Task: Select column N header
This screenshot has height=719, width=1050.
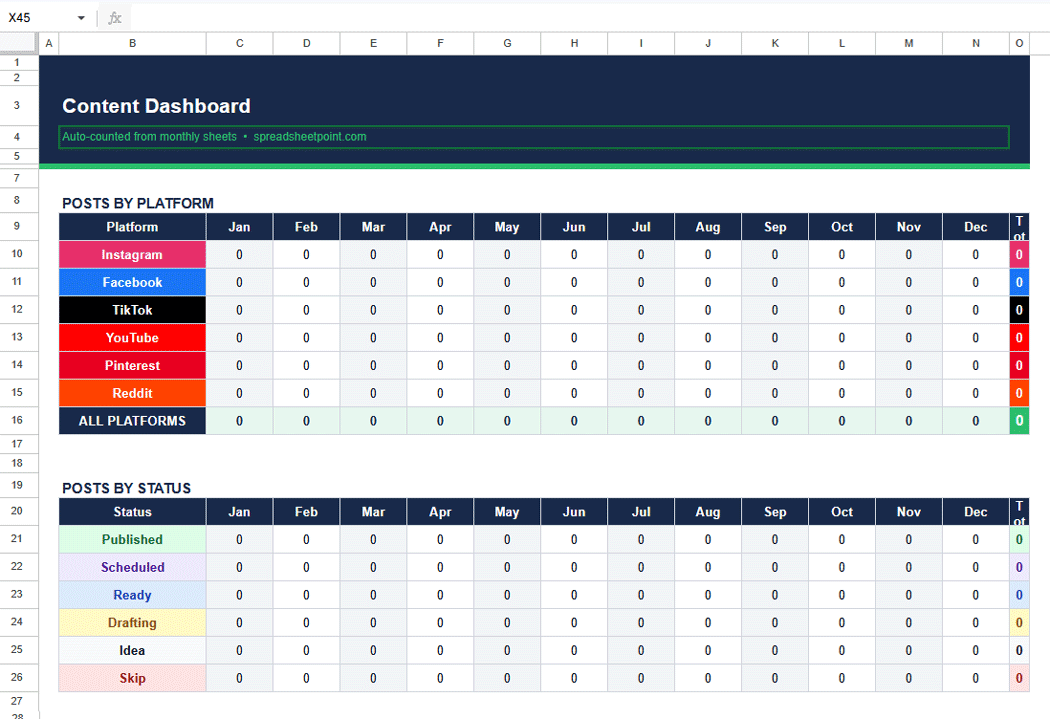Action: click(975, 43)
